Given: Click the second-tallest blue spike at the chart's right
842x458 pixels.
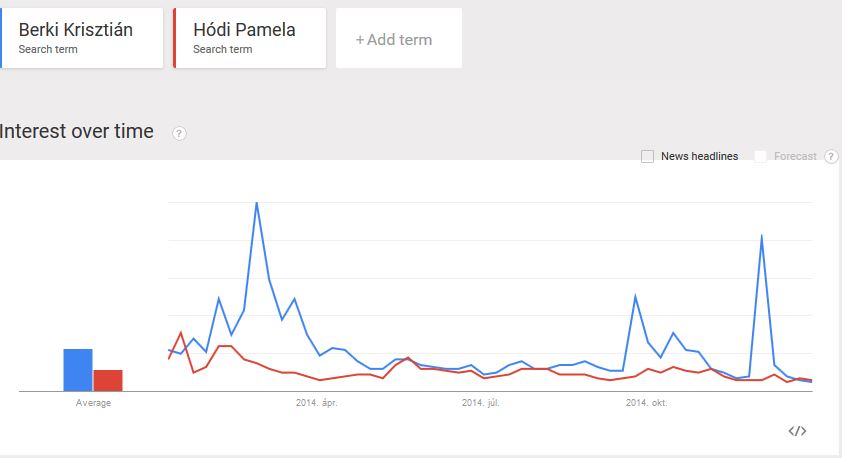Looking at the screenshot, I should (x=762, y=236).
